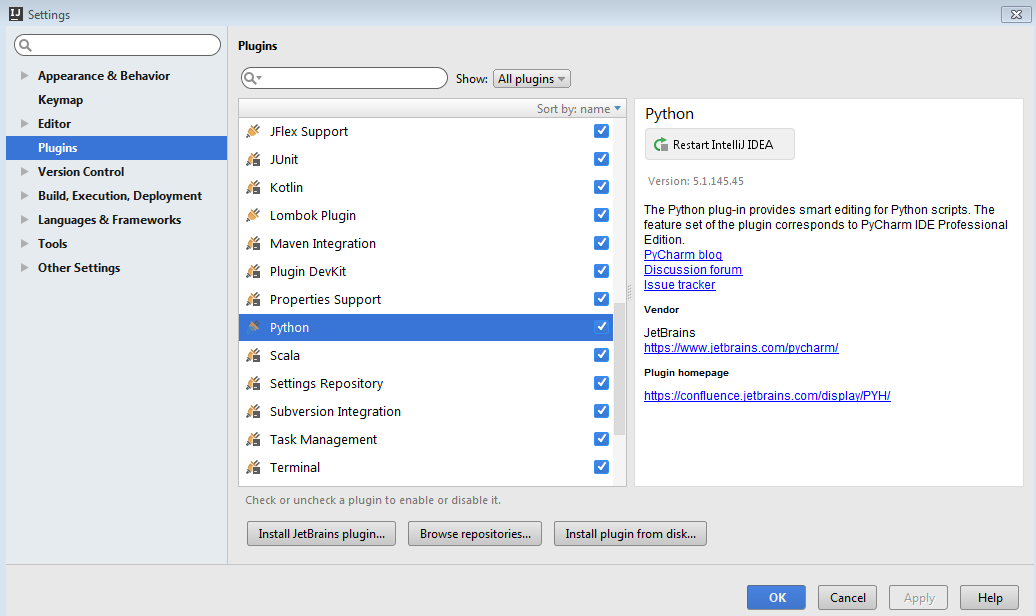The image size is (1036, 616).
Task: Disable the Terminal plugin checkbox
Action: (601, 467)
